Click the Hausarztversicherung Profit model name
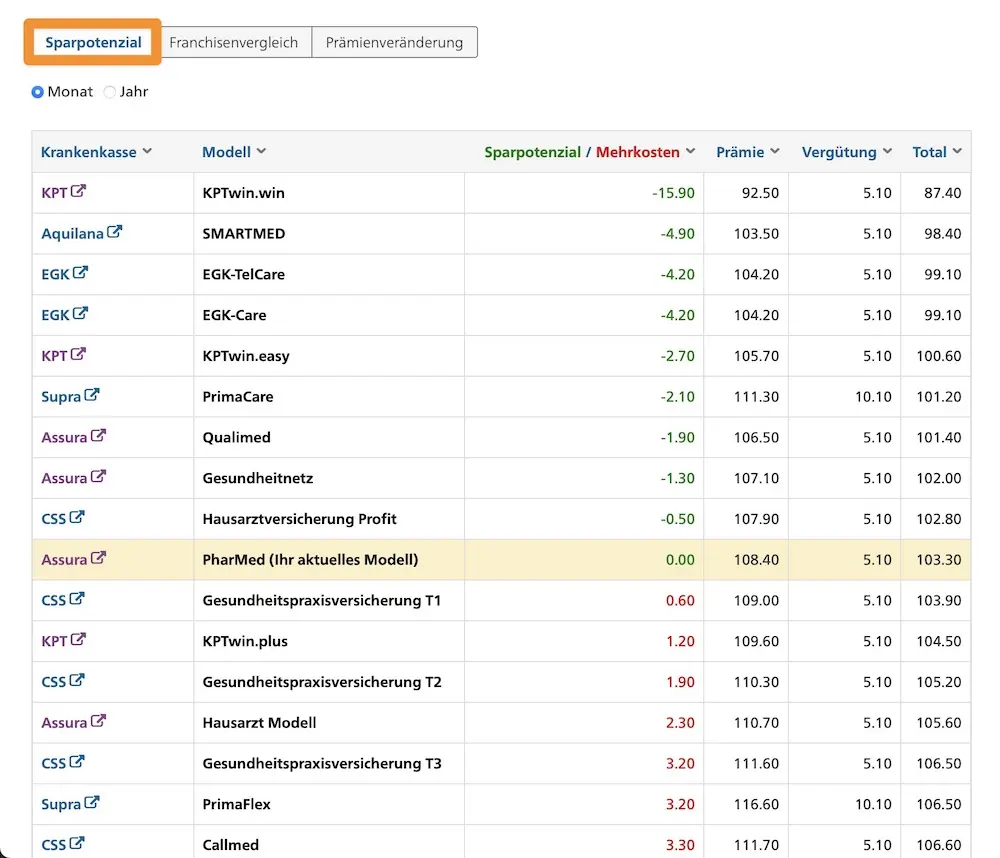Viewport: 1000px width, 858px height. (x=300, y=519)
